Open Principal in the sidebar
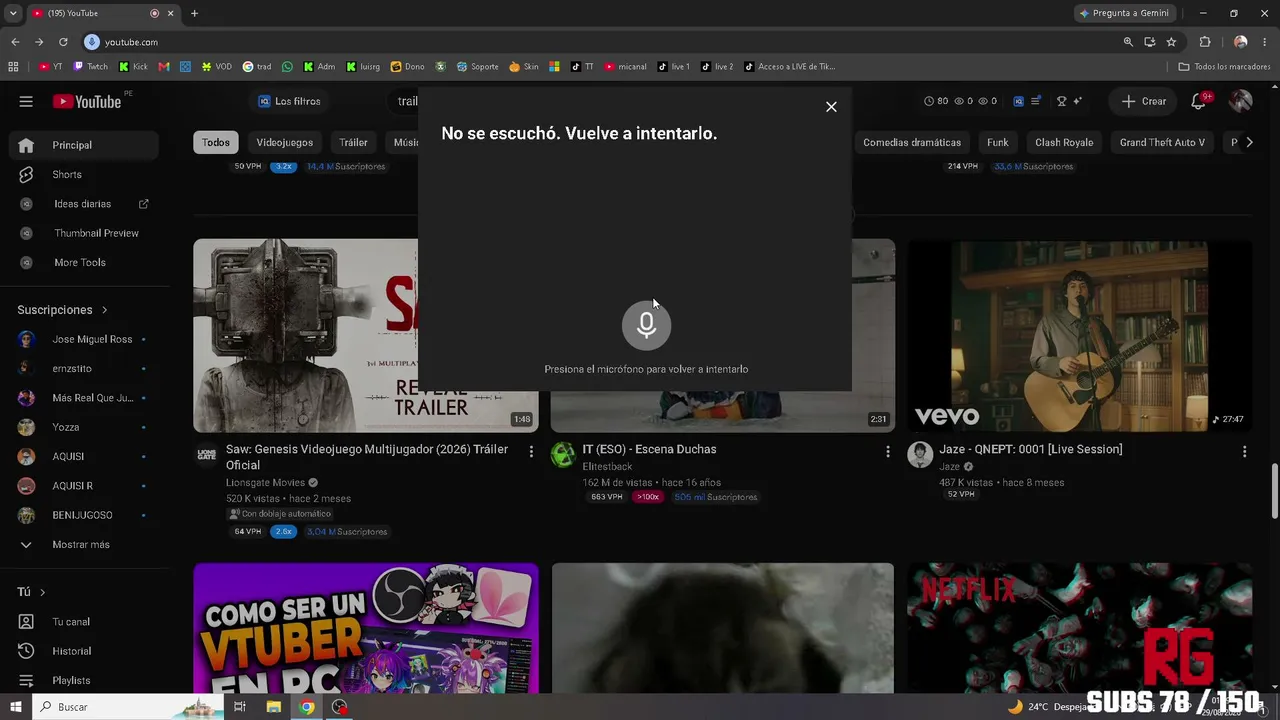The image size is (1280, 720). (84, 145)
